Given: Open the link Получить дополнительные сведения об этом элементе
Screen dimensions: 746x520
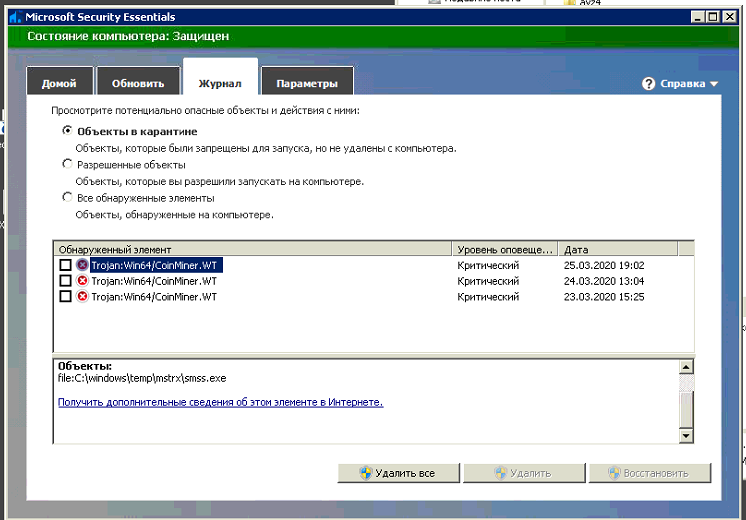Looking at the screenshot, I should (x=220, y=402).
